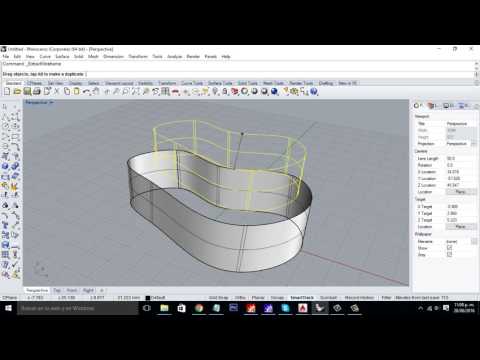Click the blue Render sphere icon
The image size is (480, 360).
pos(274,91)
